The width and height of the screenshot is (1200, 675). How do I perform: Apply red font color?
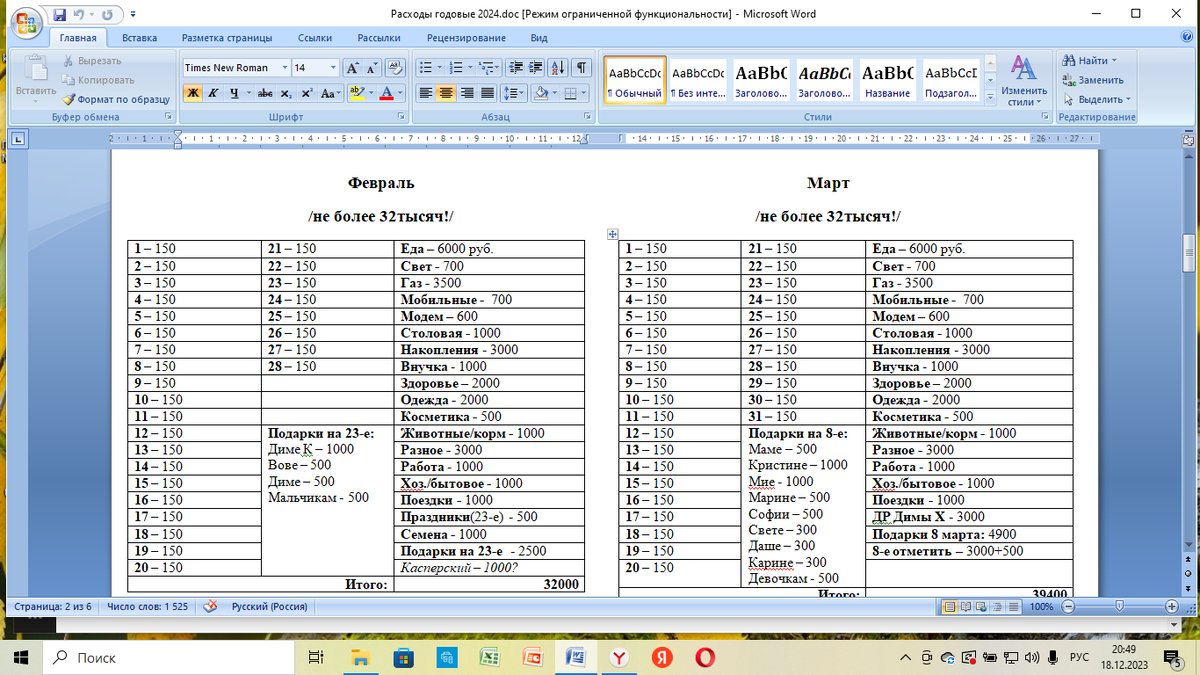386,93
